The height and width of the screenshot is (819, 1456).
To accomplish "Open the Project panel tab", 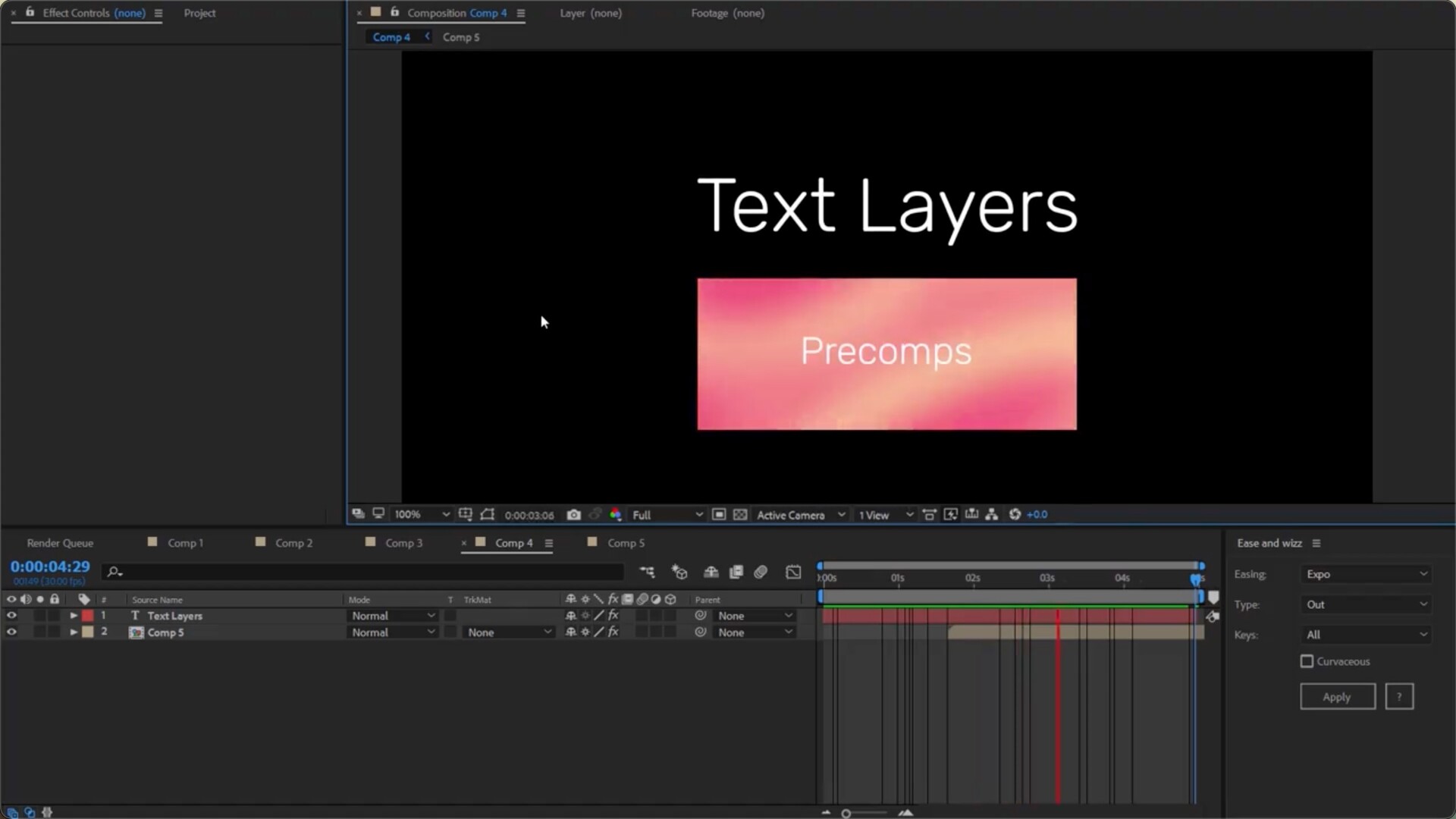I will (x=199, y=13).
